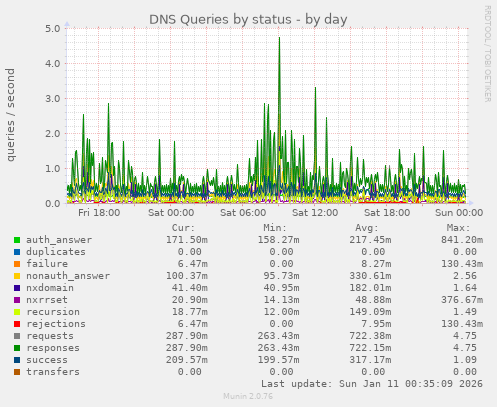This screenshot has width=497, height=407.
Task: Click the recursion lime legend swatch
Action: (x=17, y=312)
